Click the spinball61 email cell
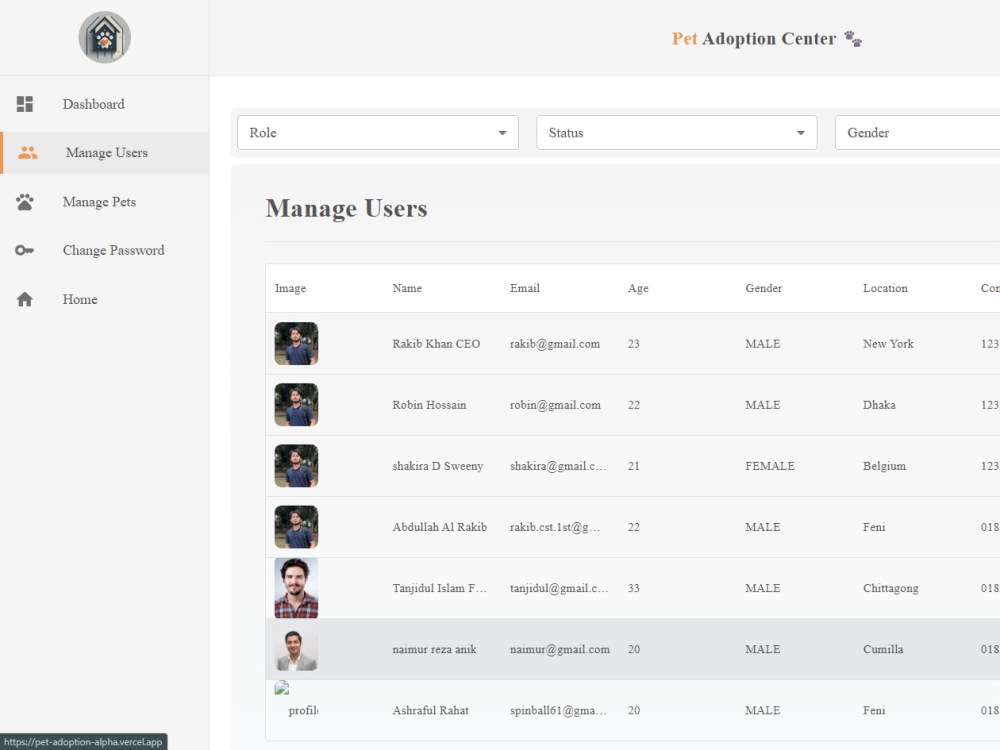 pyautogui.click(x=559, y=710)
